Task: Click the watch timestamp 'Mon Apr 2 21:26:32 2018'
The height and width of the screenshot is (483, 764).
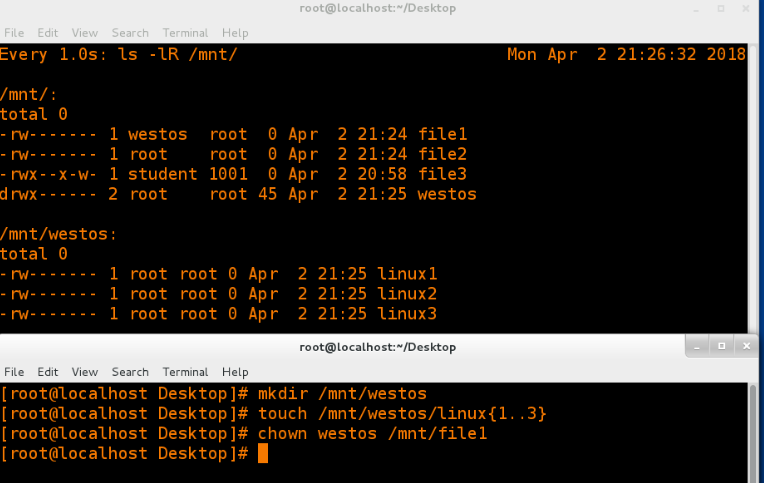Action: (x=627, y=54)
